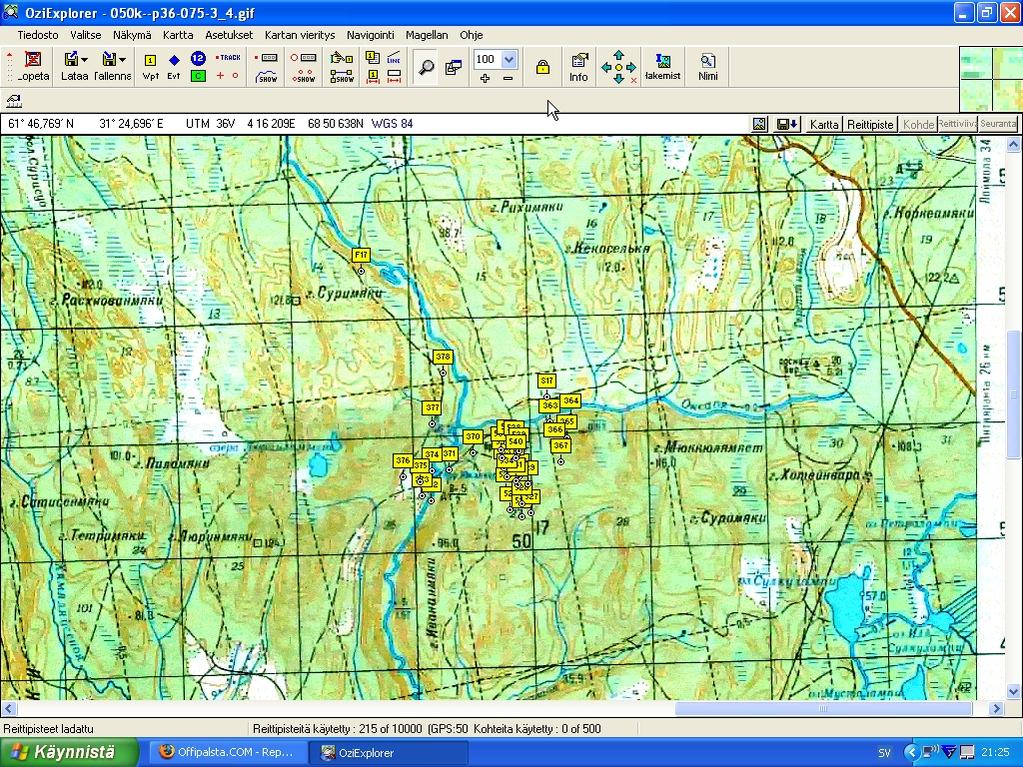The width and height of the screenshot is (1023, 767).
Task: Click the Kartta button
Action: point(824,124)
